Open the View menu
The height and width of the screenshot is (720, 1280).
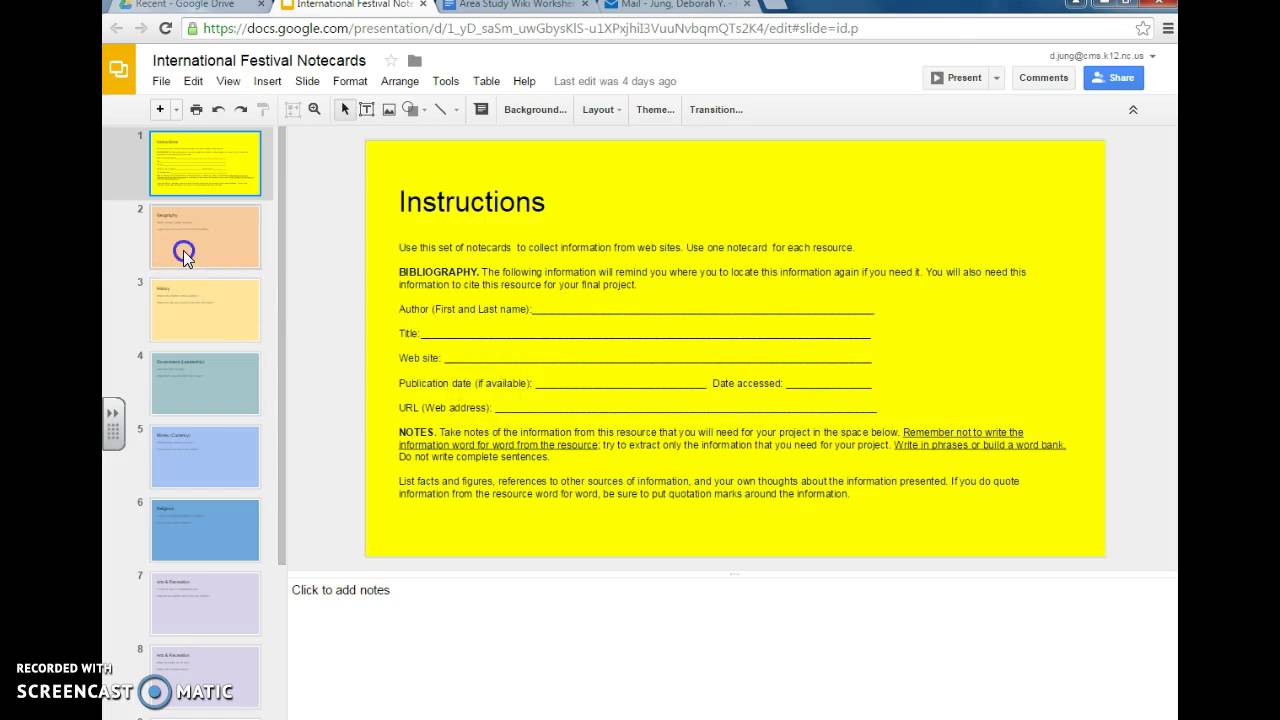[228, 81]
